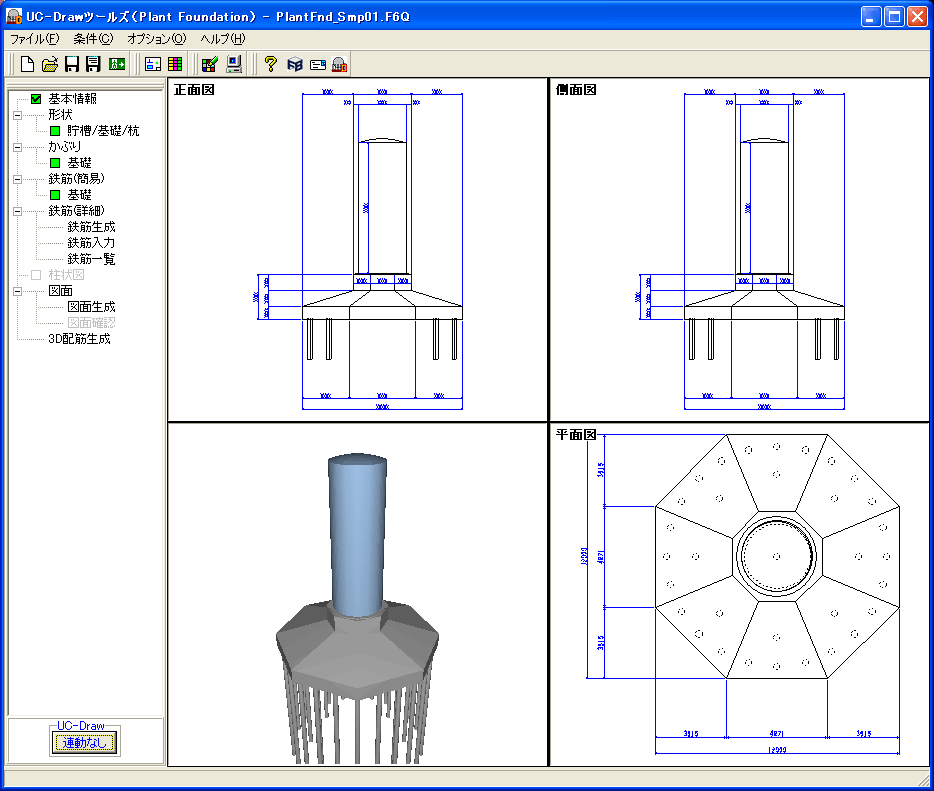This screenshot has width=934, height=791.
Task: Click the colorful grid table icon
Action: pyautogui.click(x=175, y=64)
